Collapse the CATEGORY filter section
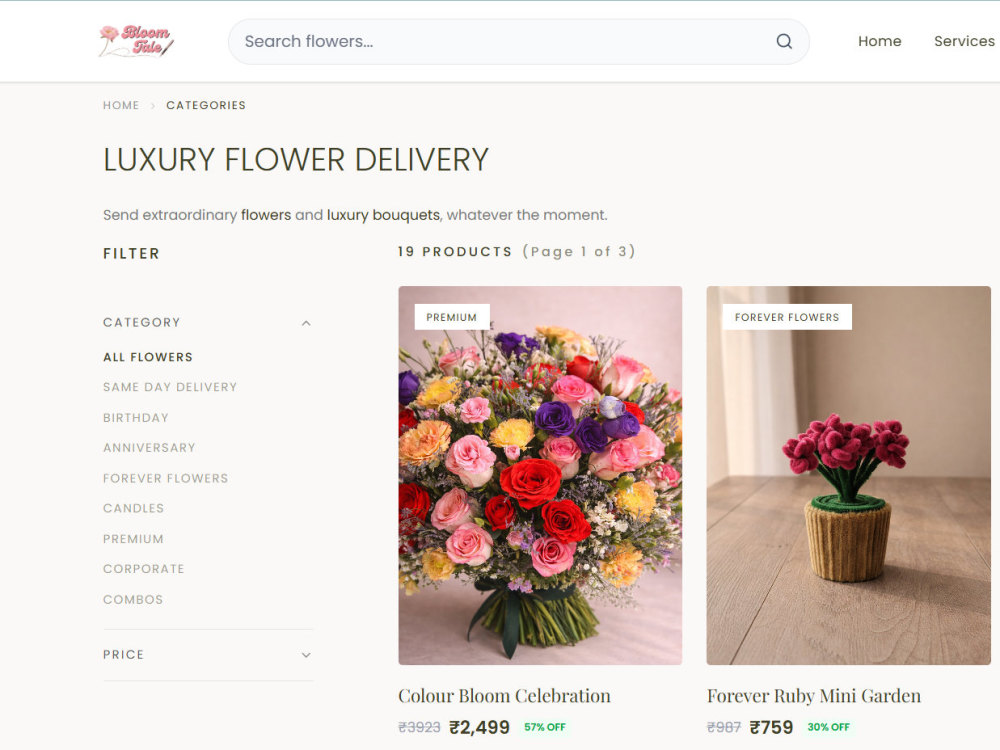1000x750 pixels. click(207, 323)
